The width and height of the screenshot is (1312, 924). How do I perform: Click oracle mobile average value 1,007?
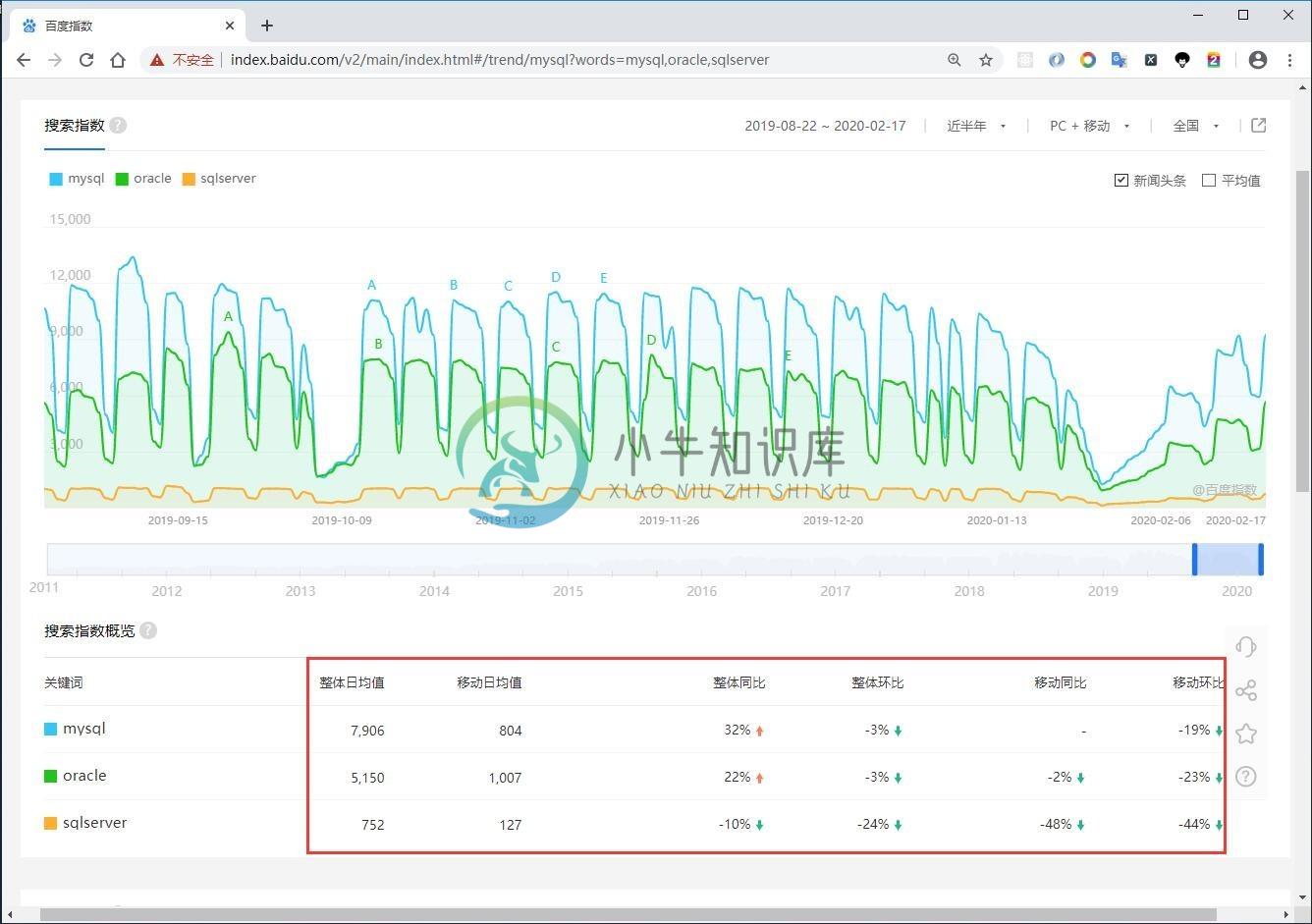pyautogui.click(x=505, y=778)
